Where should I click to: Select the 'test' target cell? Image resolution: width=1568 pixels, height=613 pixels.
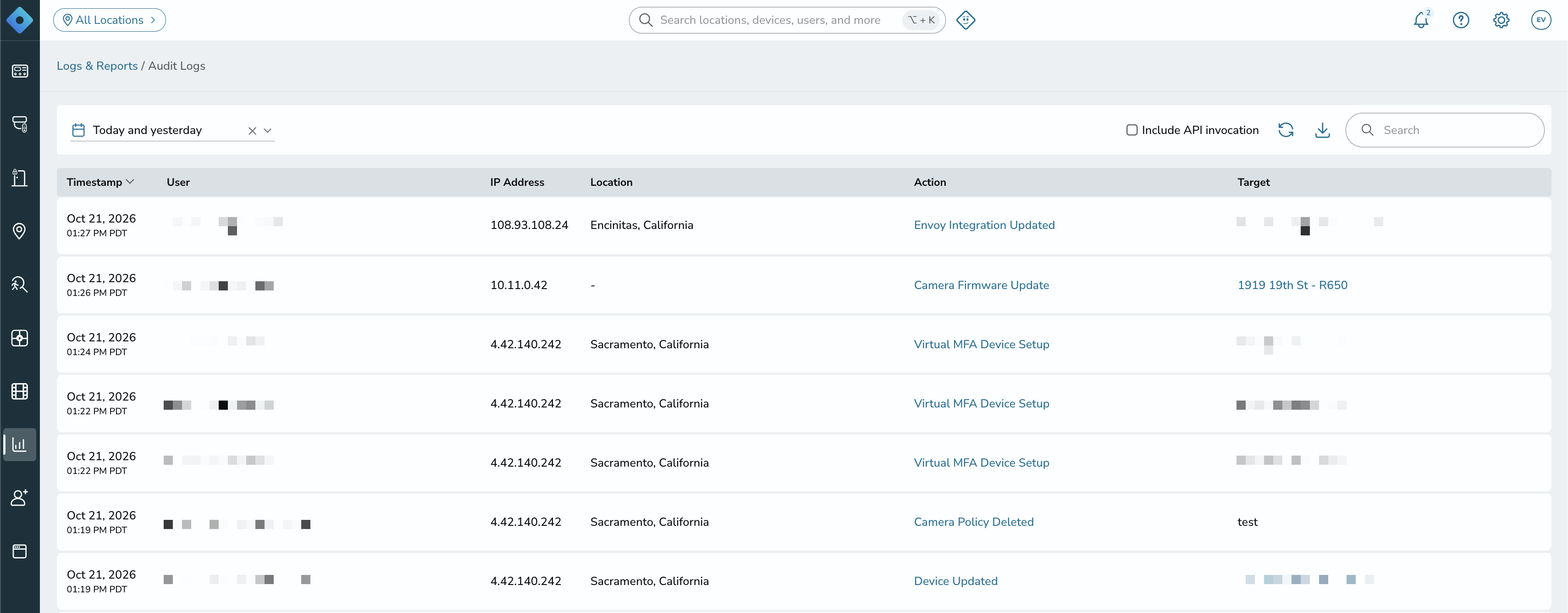(x=1247, y=522)
